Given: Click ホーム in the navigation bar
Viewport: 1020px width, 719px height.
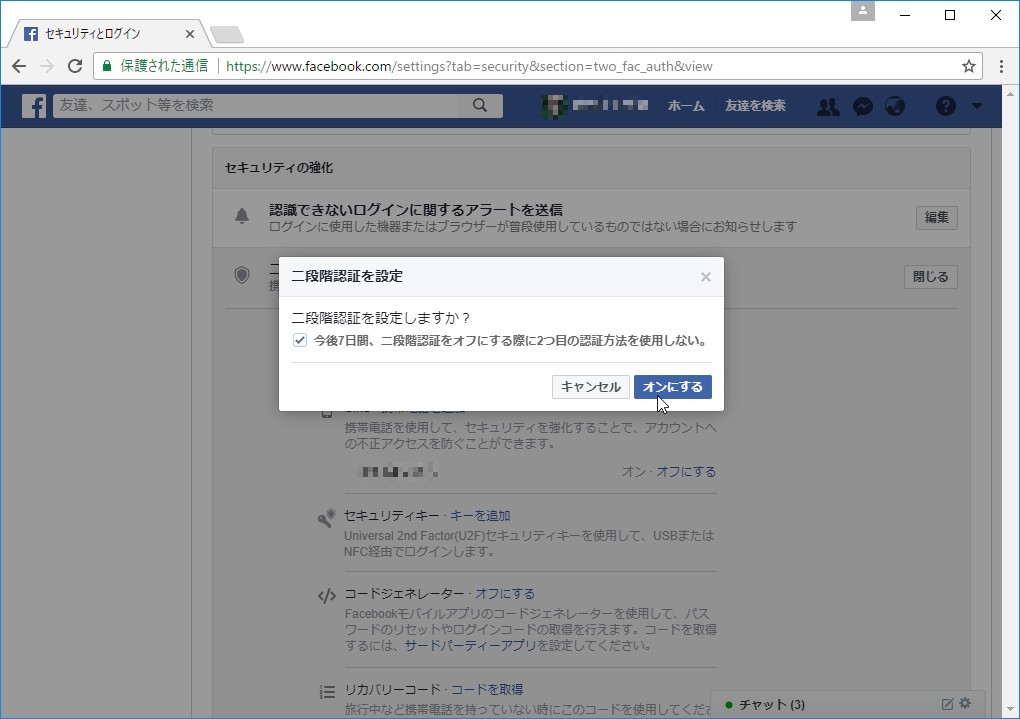Looking at the screenshot, I should tap(686, 106).
